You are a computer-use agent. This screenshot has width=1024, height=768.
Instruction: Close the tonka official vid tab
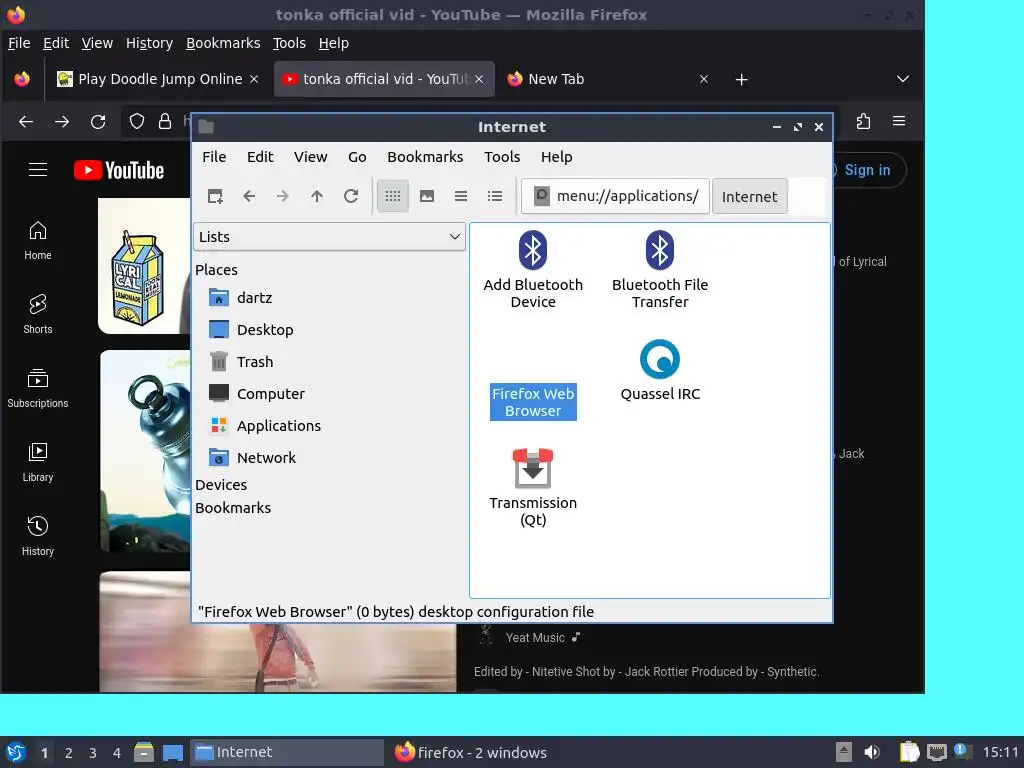479,79
